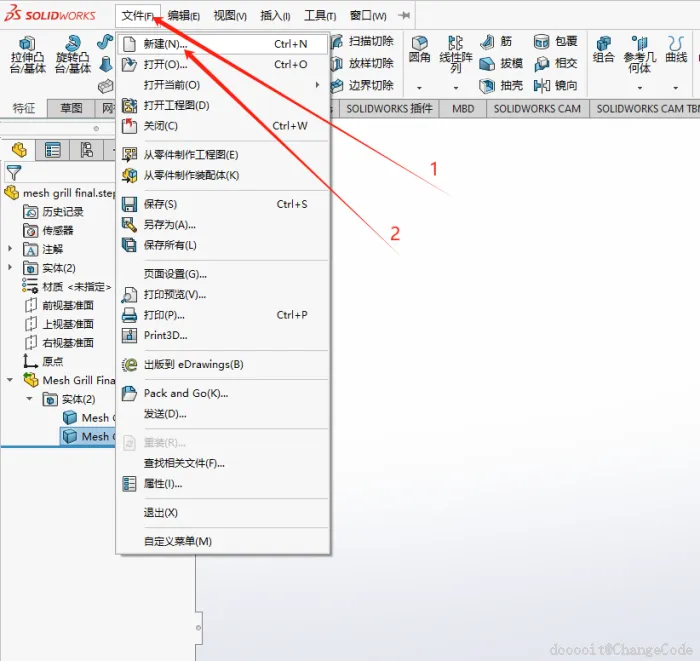Viewport: 700px width, 661px height.
Task: Click the 抽壳 shell tool icon
Action: click(488, 85)
